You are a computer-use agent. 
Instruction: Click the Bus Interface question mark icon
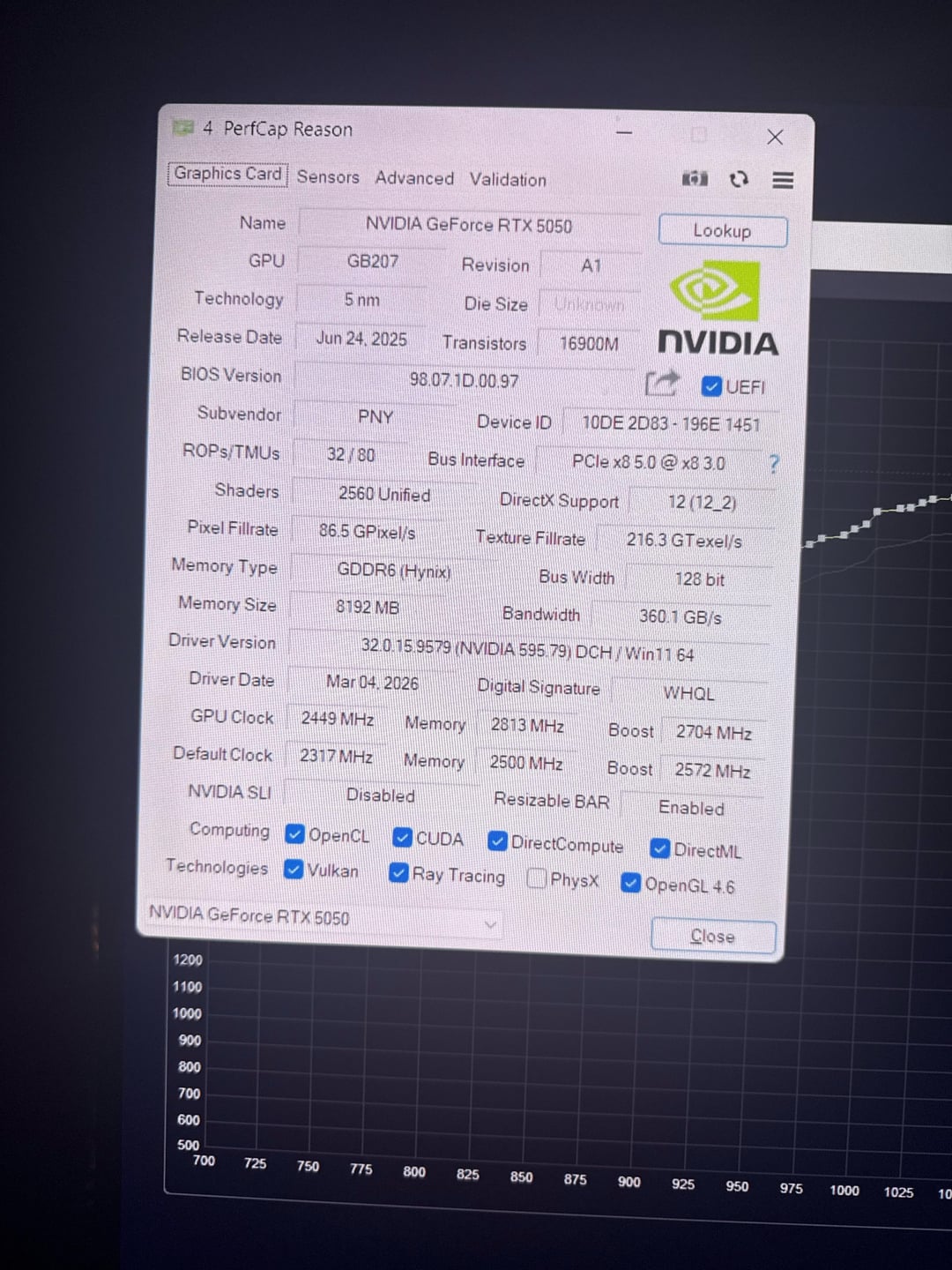point(774,464)
